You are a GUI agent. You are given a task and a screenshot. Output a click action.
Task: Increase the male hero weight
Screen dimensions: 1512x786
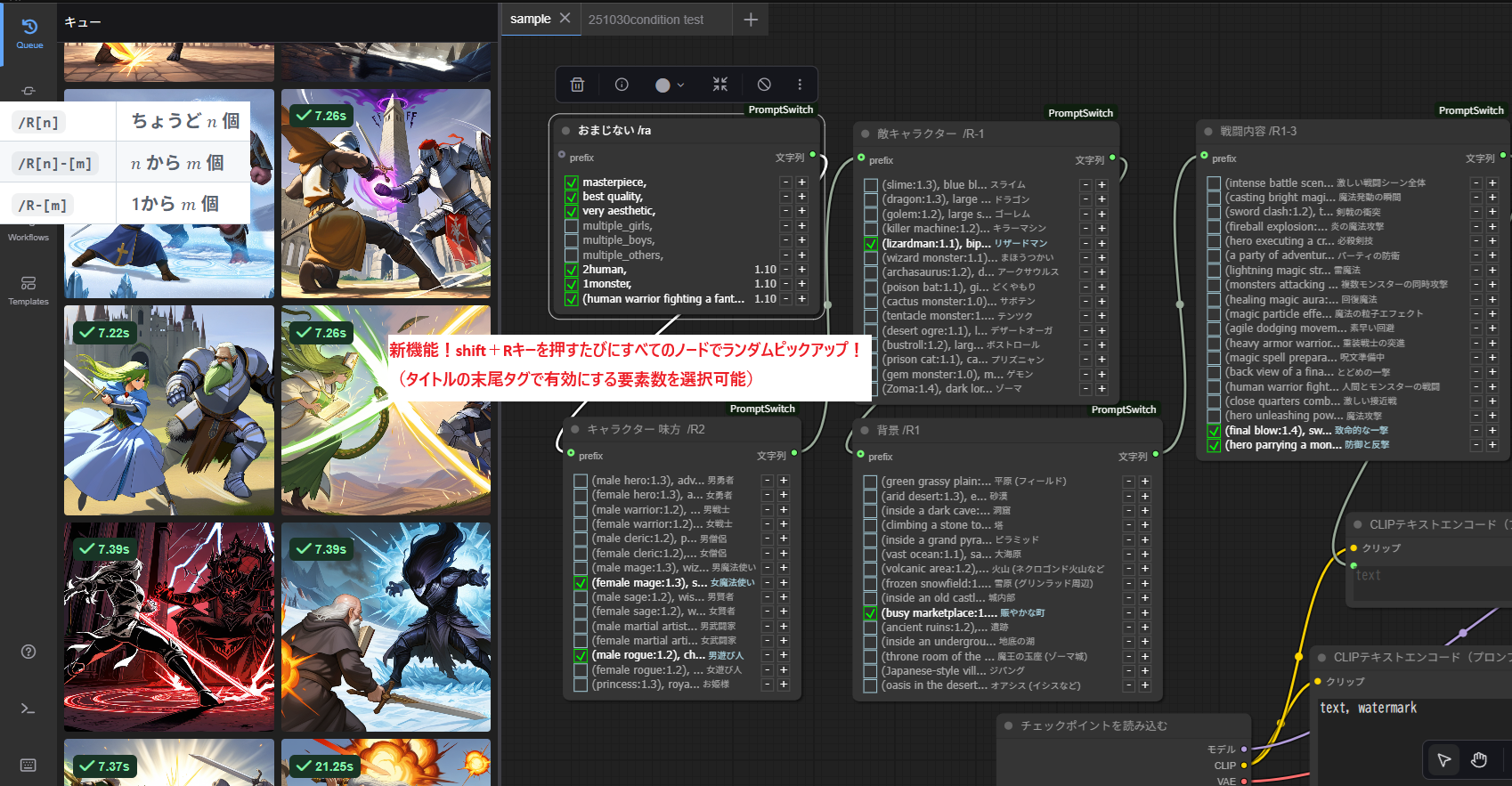(784, 481)
